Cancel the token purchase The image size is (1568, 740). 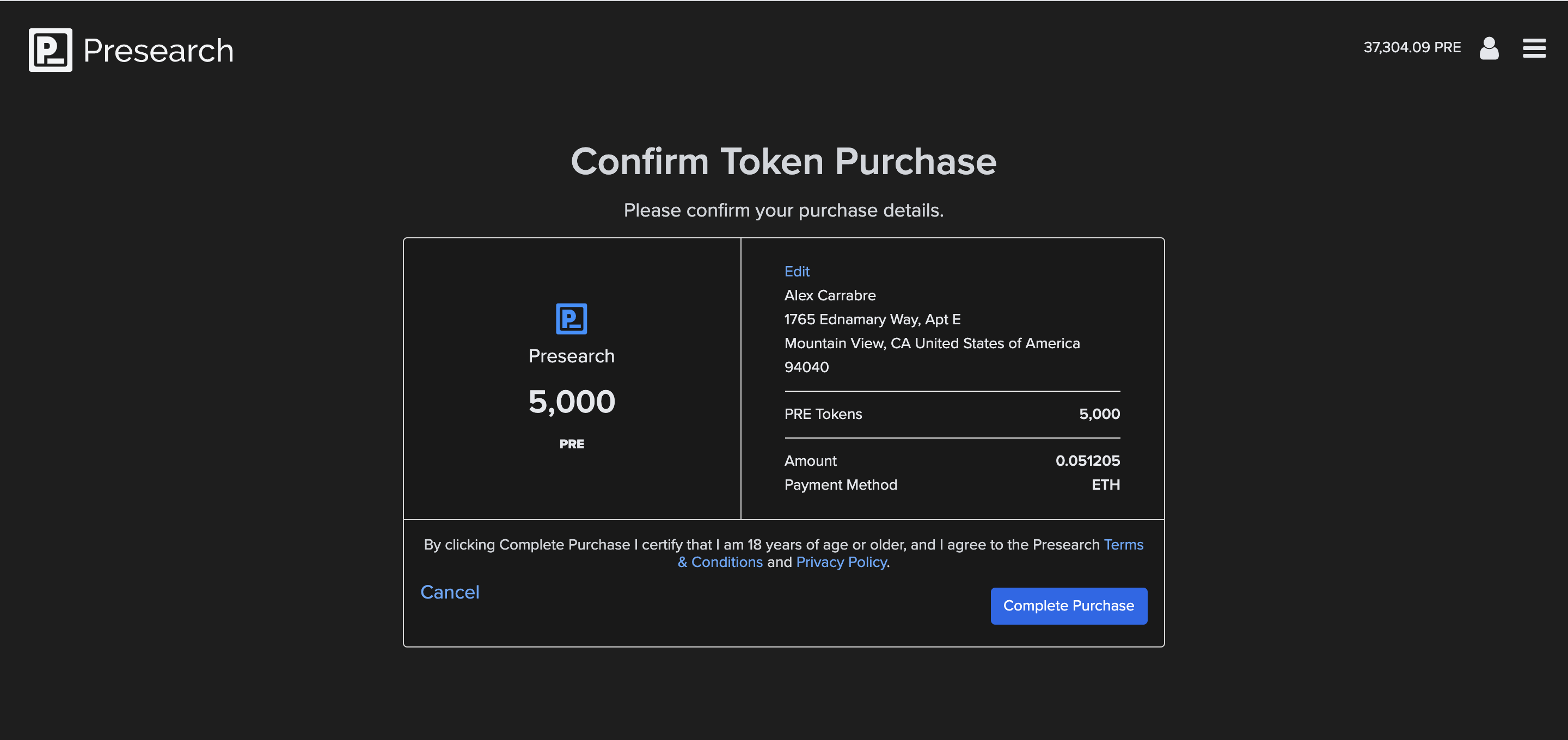point(449,592)
